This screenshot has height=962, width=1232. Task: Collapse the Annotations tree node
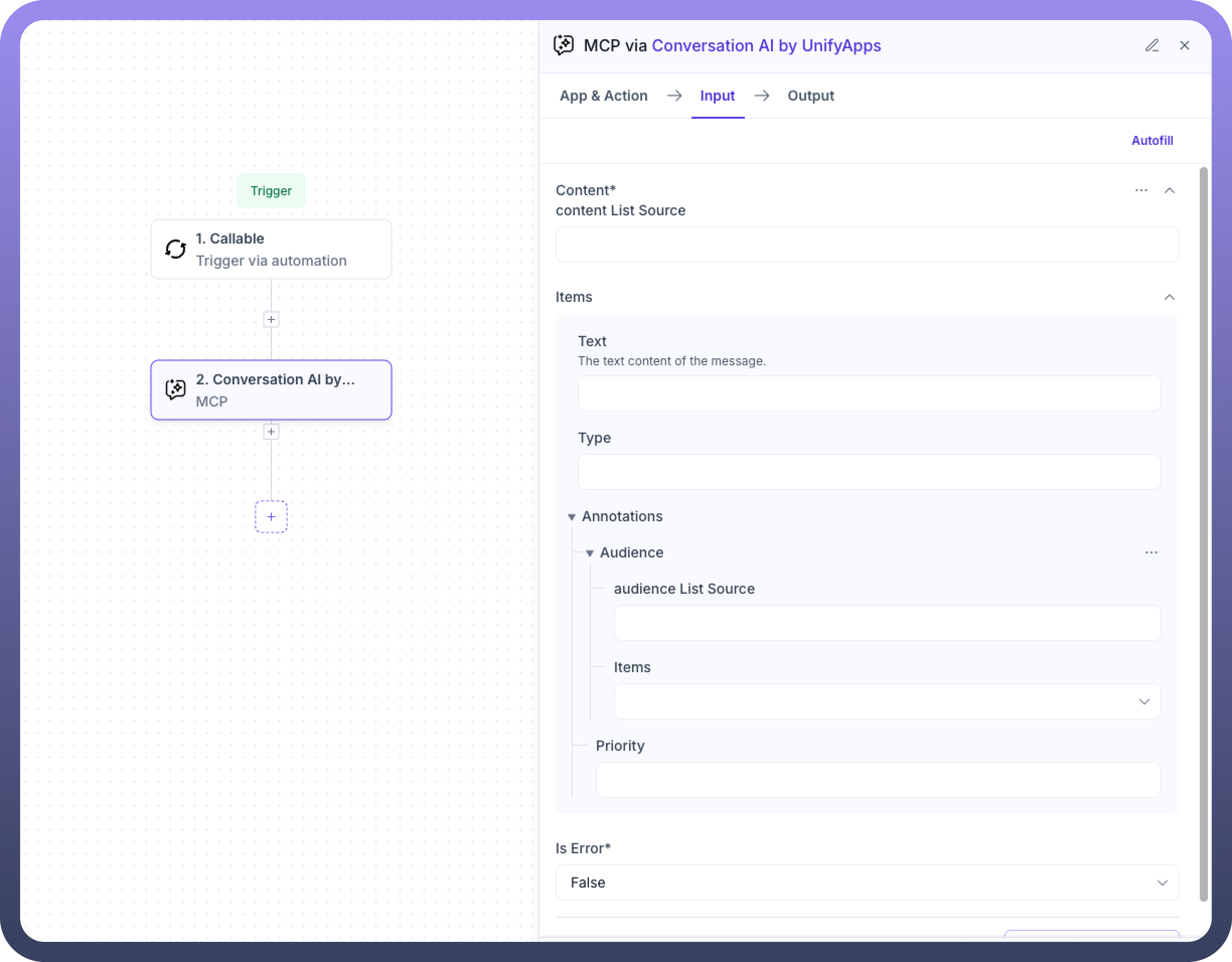pyautogui.click(x=571, y=517)
